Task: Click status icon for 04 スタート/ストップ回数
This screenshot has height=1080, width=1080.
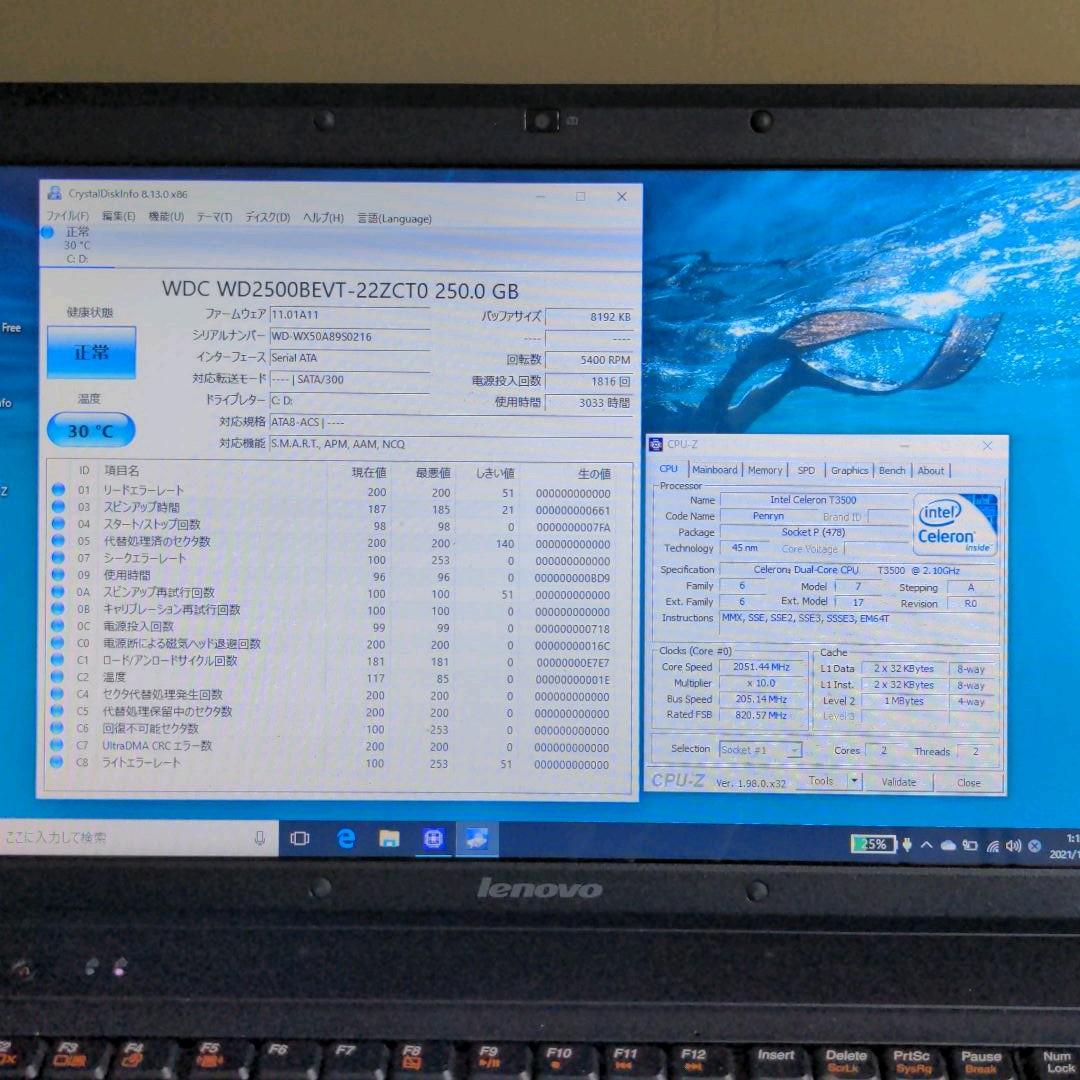Action: (59, 523)
